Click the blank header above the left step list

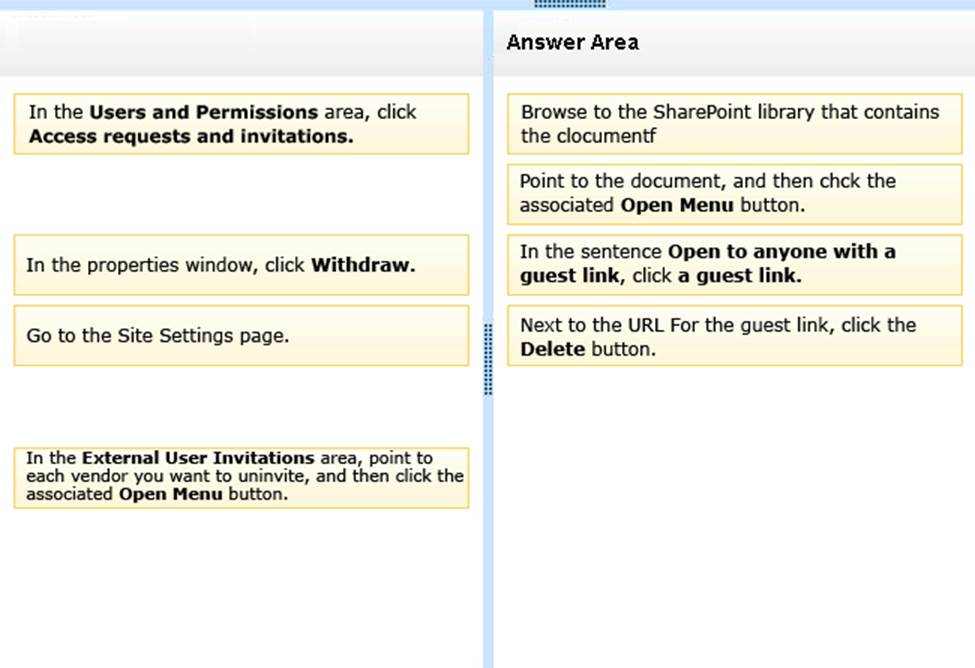[241, 42]
